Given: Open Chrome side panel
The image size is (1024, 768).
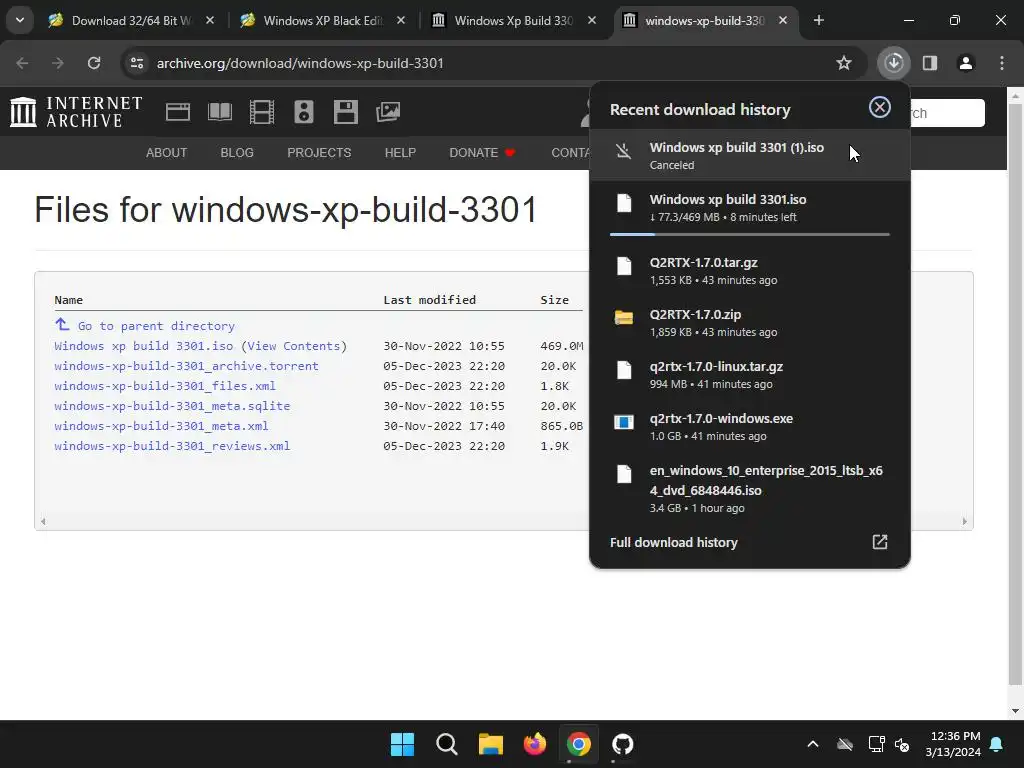Looking at the screenshot, I should click(930, 63).
